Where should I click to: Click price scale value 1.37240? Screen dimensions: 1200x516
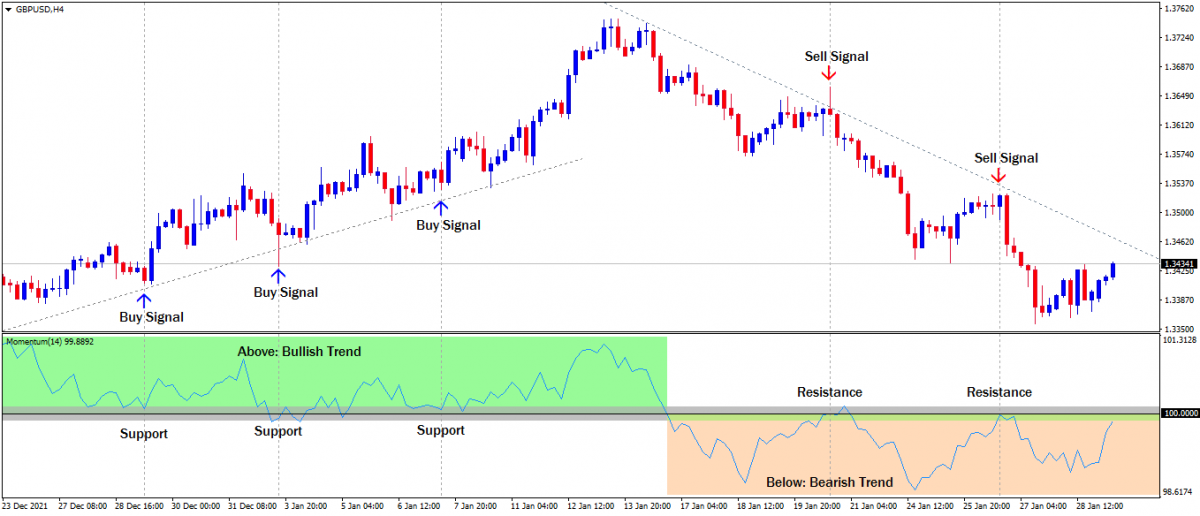click(x=1180, y=39)
